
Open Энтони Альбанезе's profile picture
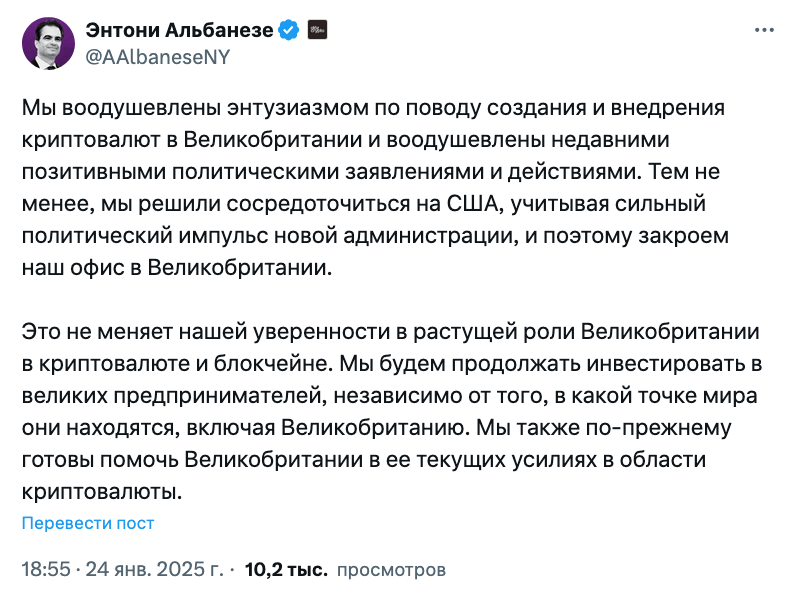pyautogui.click(x=48, y=43)
